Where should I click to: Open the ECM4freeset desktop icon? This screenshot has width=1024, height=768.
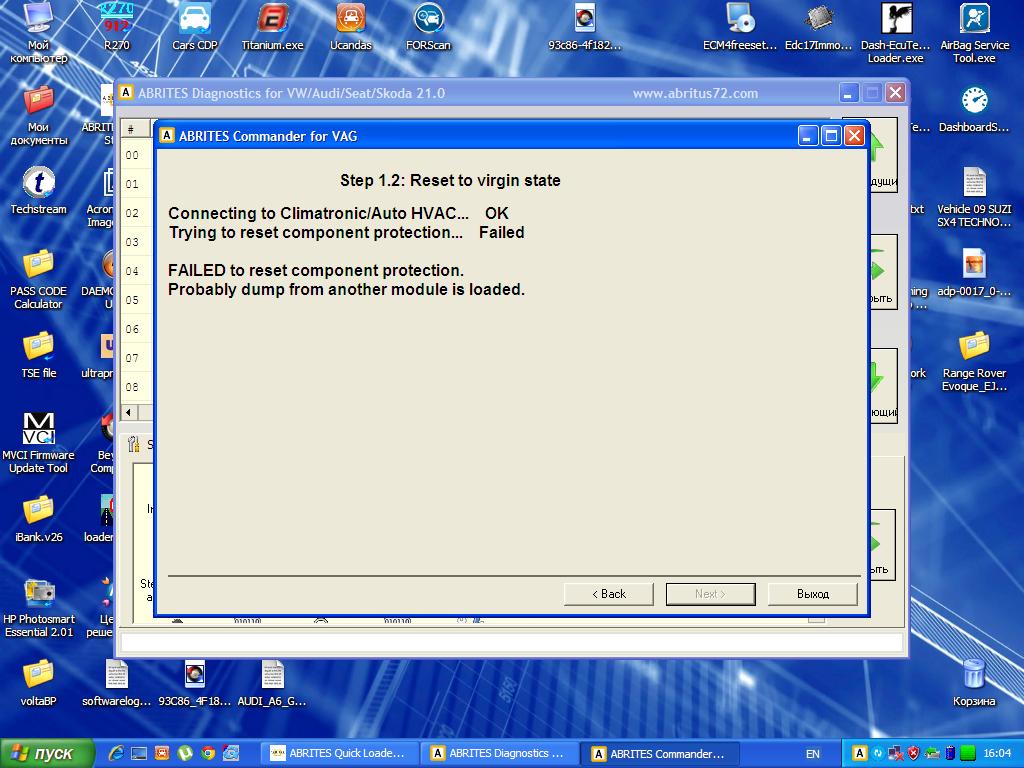point(740,27)
